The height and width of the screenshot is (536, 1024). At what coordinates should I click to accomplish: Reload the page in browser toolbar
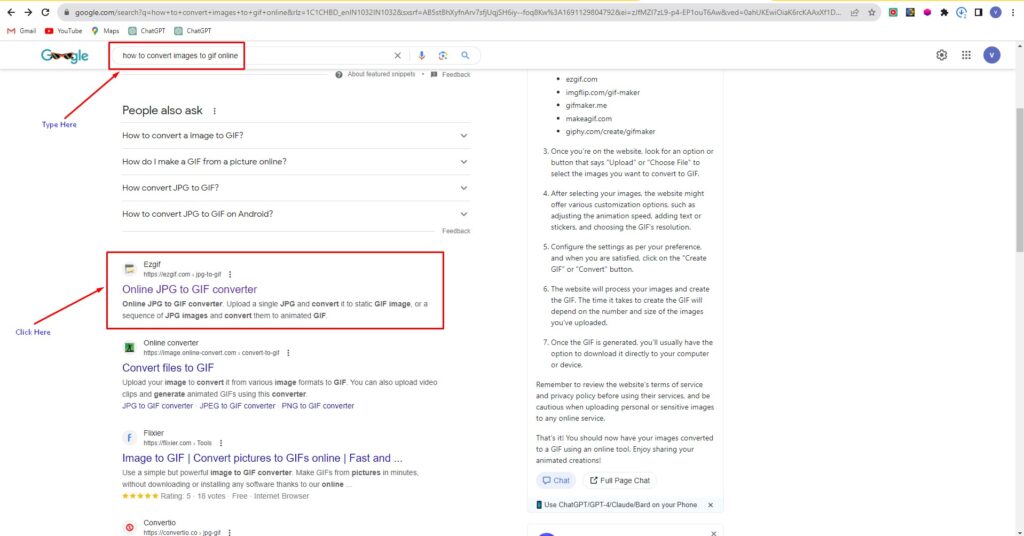point(45,12)
